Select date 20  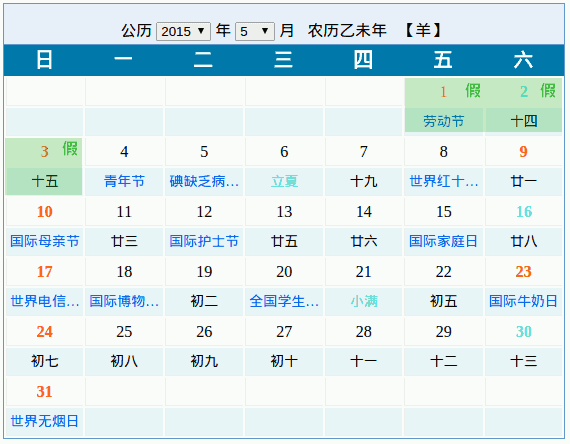[x=284, y=272]
